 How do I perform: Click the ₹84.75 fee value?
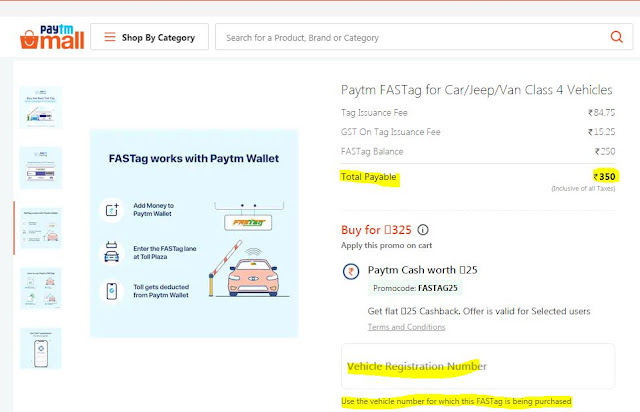pyautogui.click(x=601, y=113)
